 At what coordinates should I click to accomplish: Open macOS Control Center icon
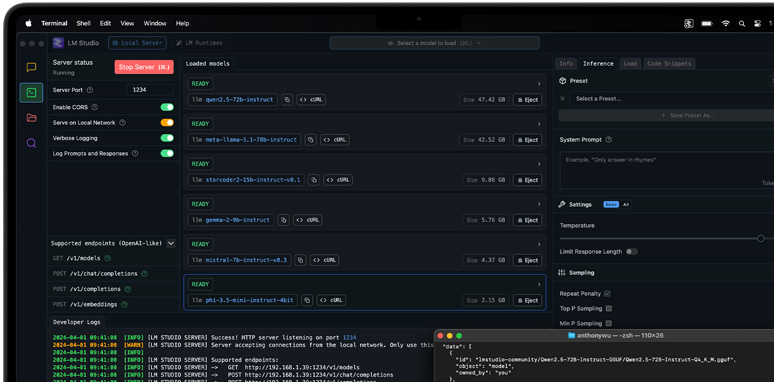click(x=758, y=23)
